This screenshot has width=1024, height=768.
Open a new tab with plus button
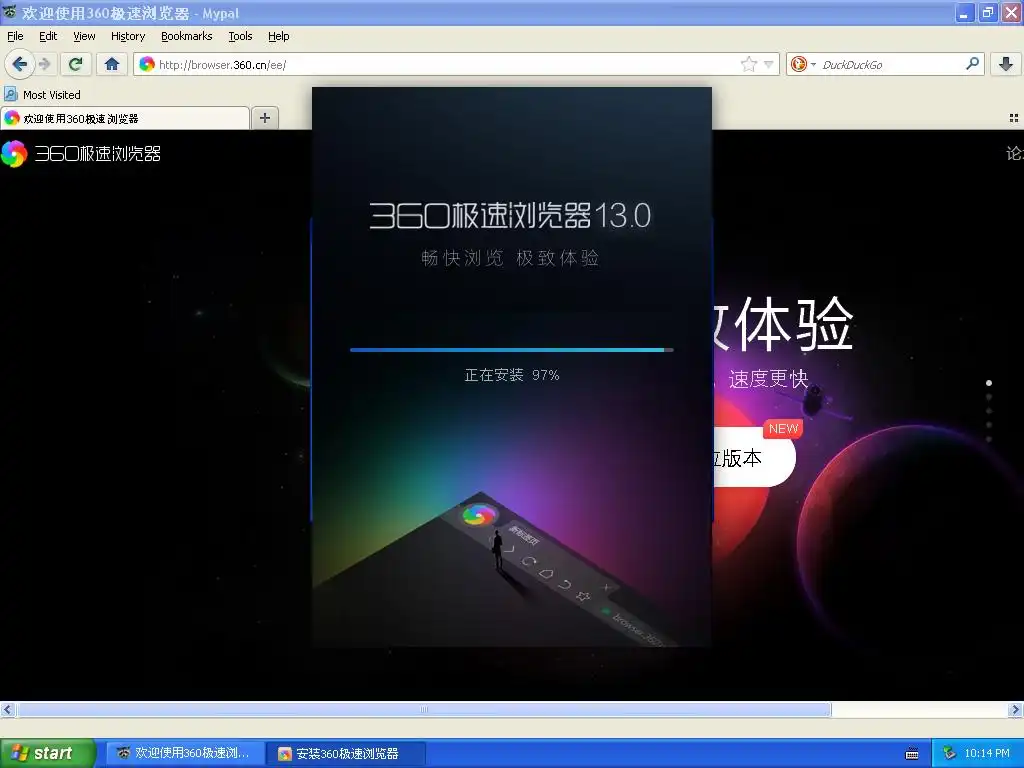(264, 118)
